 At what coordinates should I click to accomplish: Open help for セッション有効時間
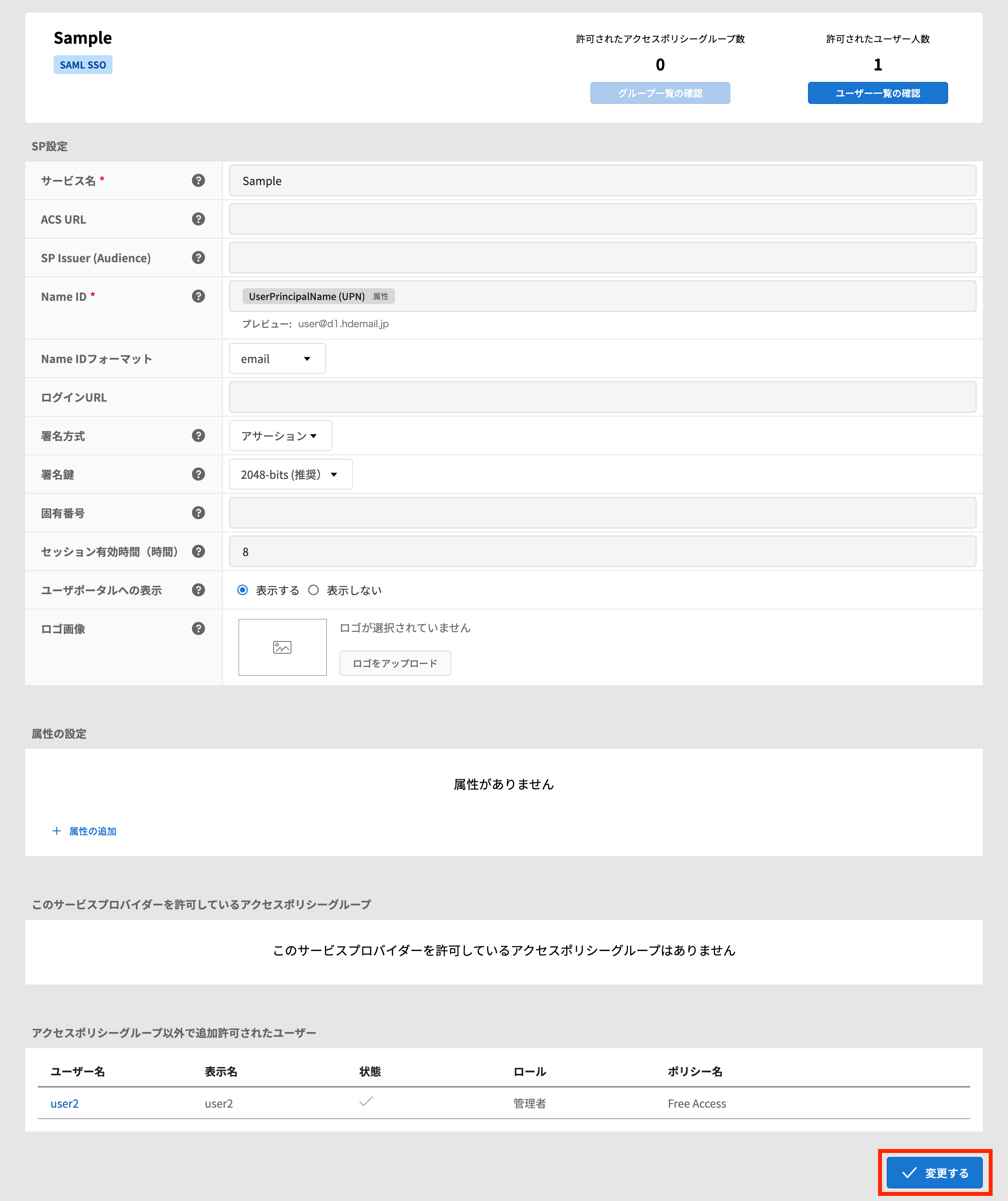[198, 551]
